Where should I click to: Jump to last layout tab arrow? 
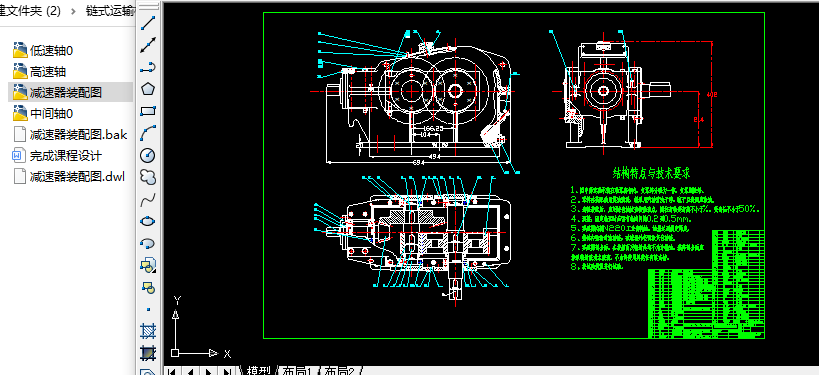coord(227,371)
